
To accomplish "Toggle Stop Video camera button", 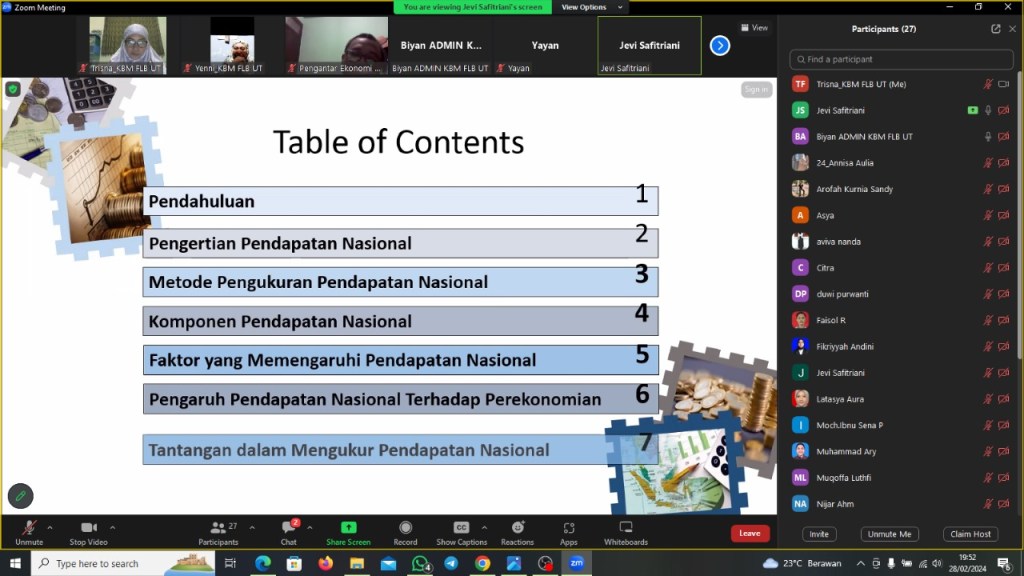I will click(x=90, y=531).
